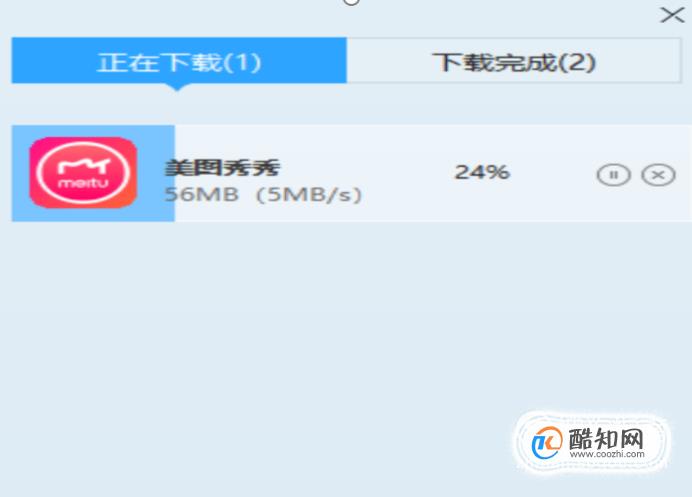Open the www.coozhi.com link
The width and height of the screenshot is (692, 497).
(x=607, y=454)
